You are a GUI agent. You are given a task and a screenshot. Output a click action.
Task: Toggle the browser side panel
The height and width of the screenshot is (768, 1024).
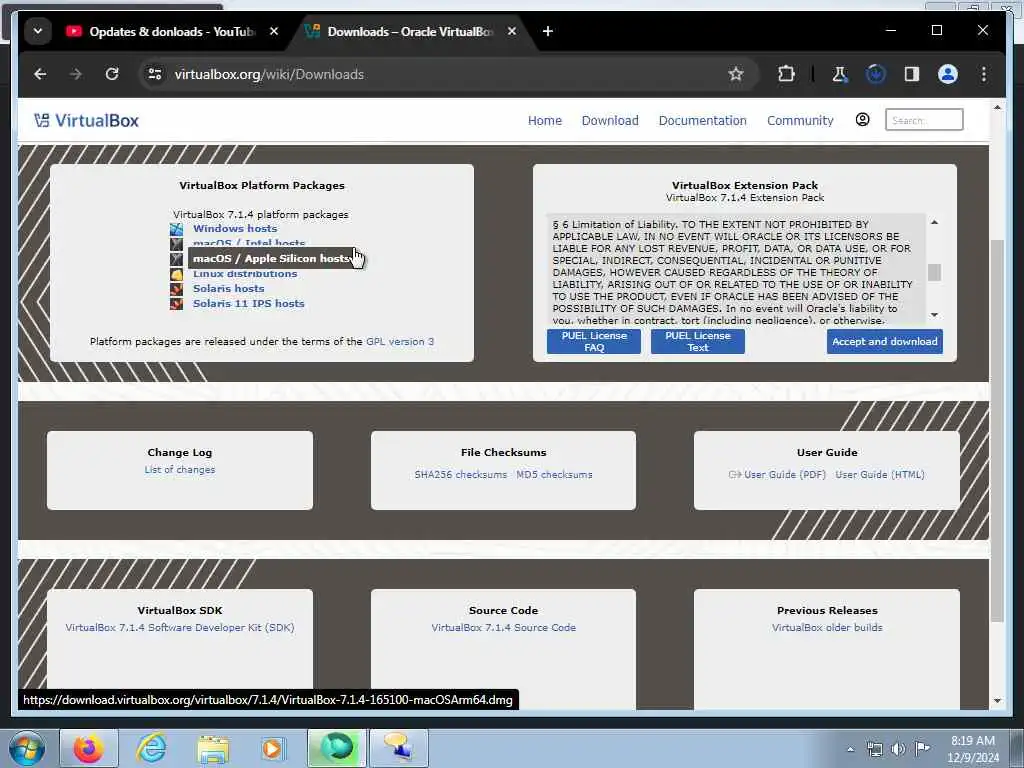click(912, 74)
